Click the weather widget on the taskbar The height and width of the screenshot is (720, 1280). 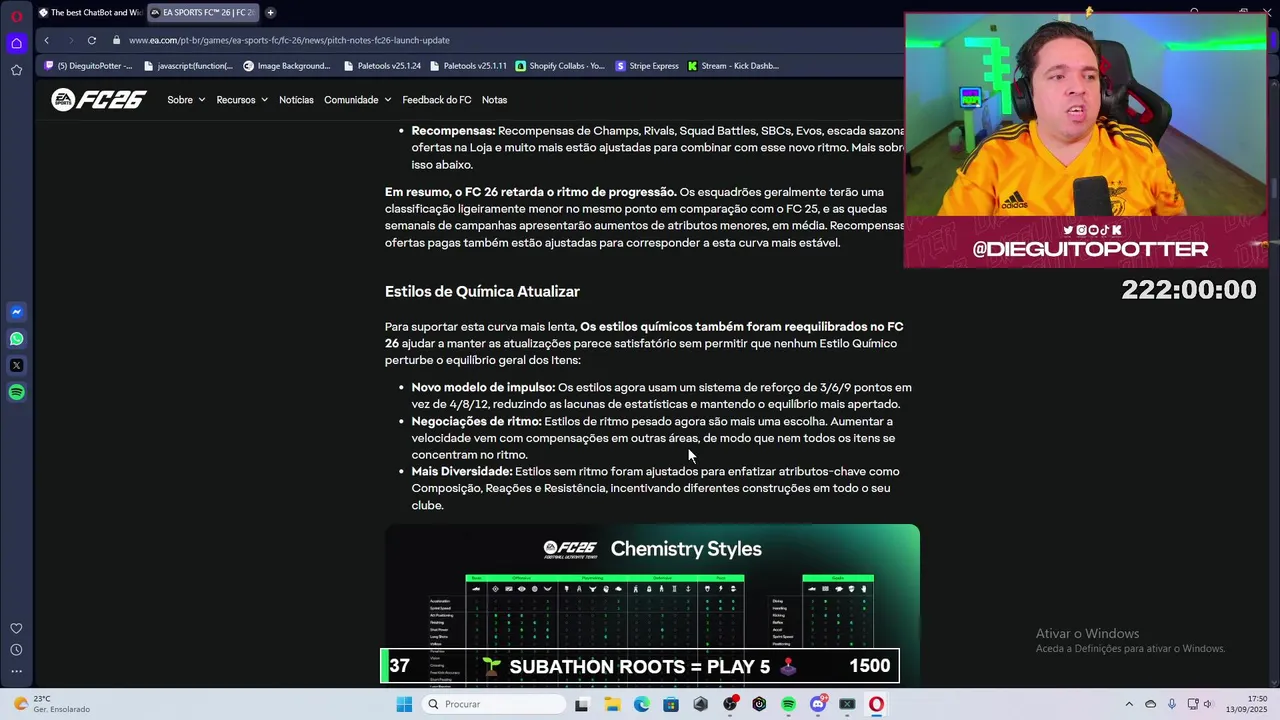[x=50, y=704]
